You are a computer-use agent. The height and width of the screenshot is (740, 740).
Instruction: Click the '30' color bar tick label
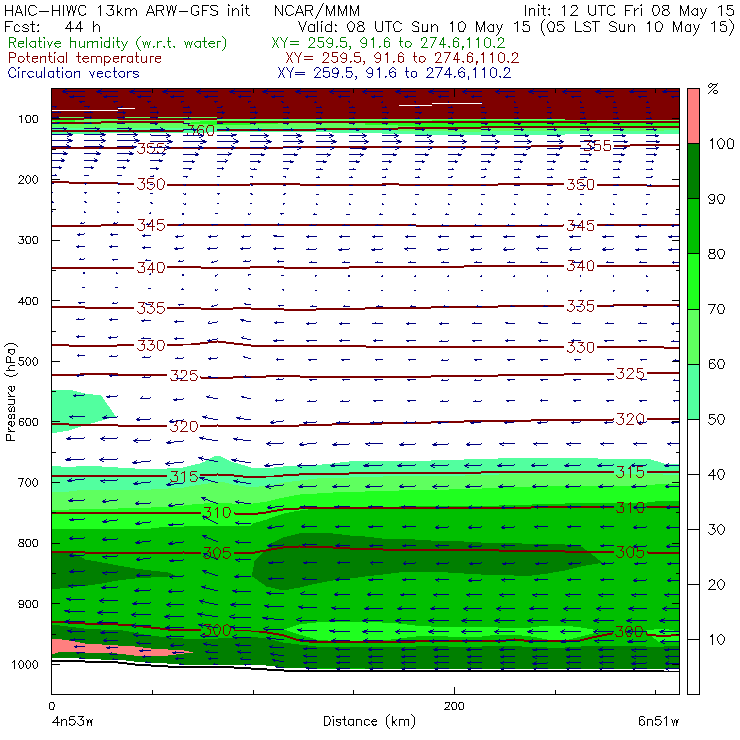point(716,530)
